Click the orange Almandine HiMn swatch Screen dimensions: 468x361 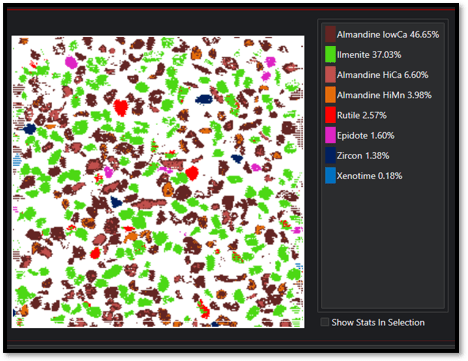click(x=330, y=95)
